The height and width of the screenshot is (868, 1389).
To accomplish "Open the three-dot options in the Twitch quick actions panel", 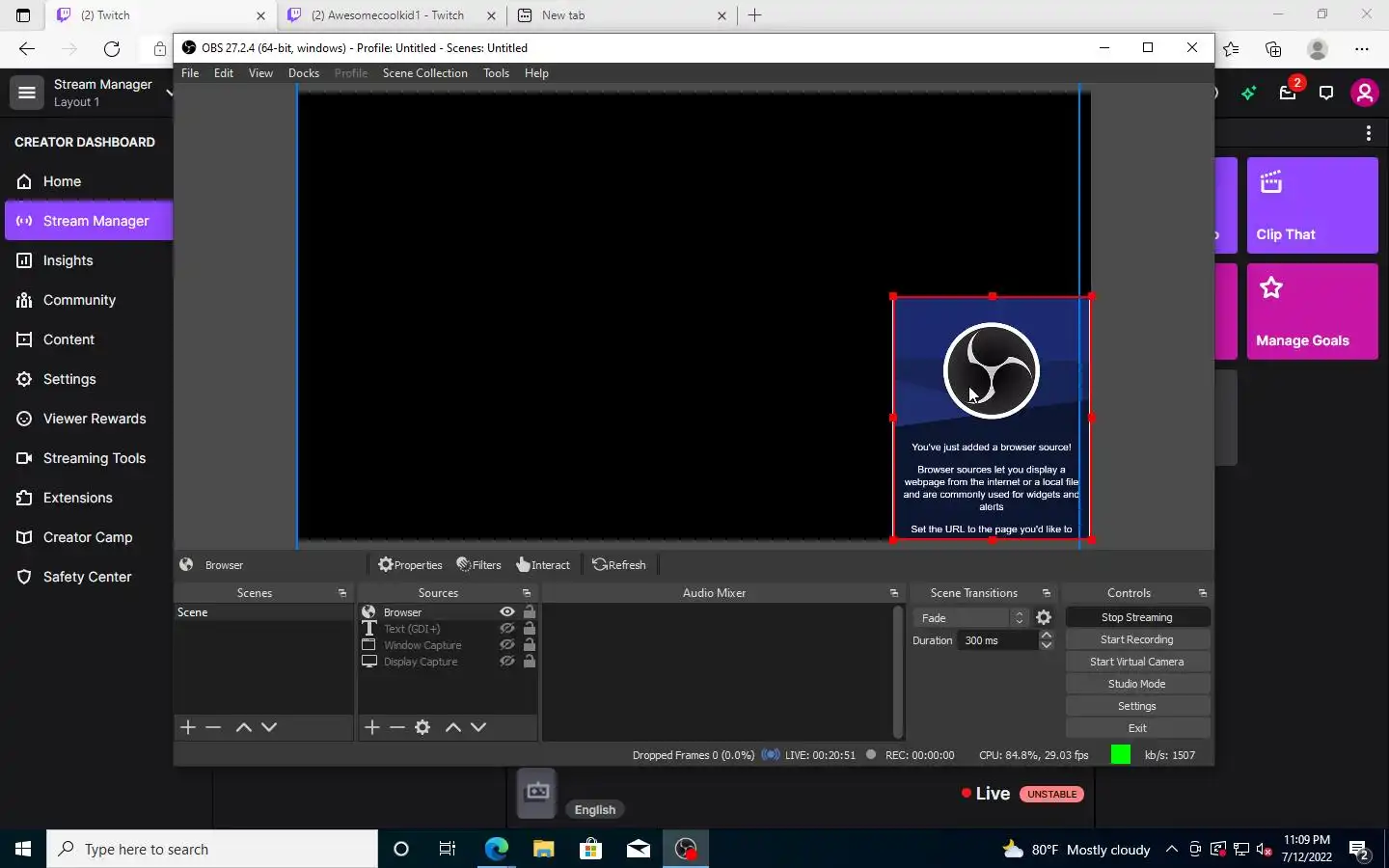I will point(1368,133).
